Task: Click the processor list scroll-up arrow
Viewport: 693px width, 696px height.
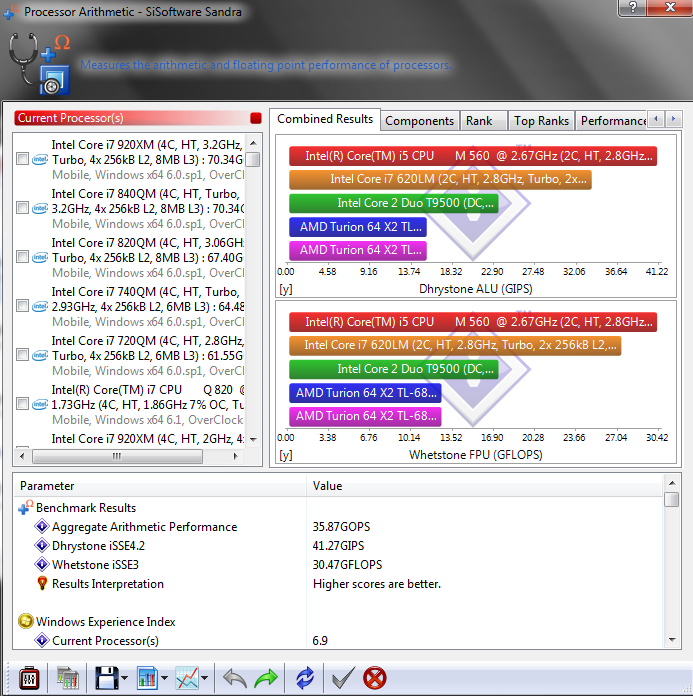Action: (253, 143)
